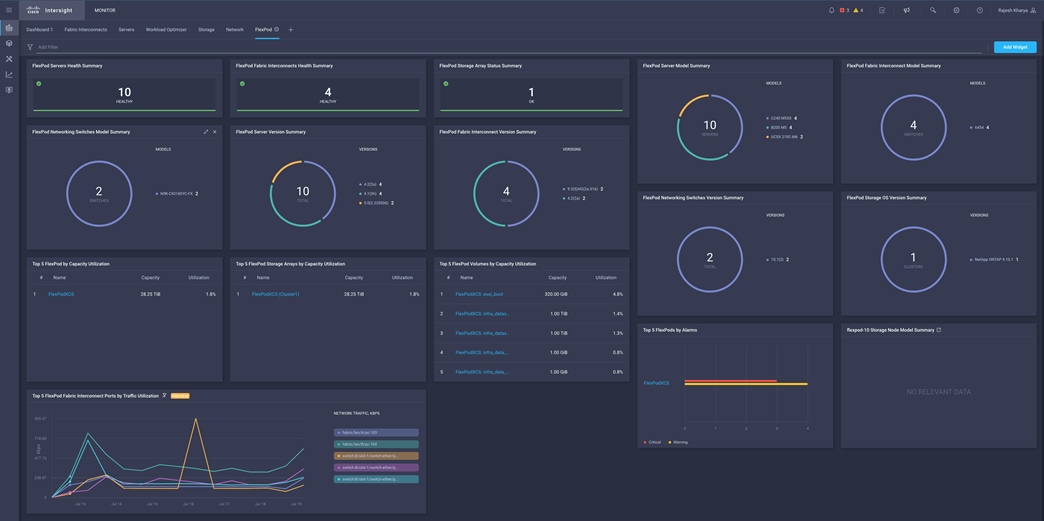Switch to the Workload Optimizer tab
The height and width of the screenshot is (521, 1044).
coord(166,29)
